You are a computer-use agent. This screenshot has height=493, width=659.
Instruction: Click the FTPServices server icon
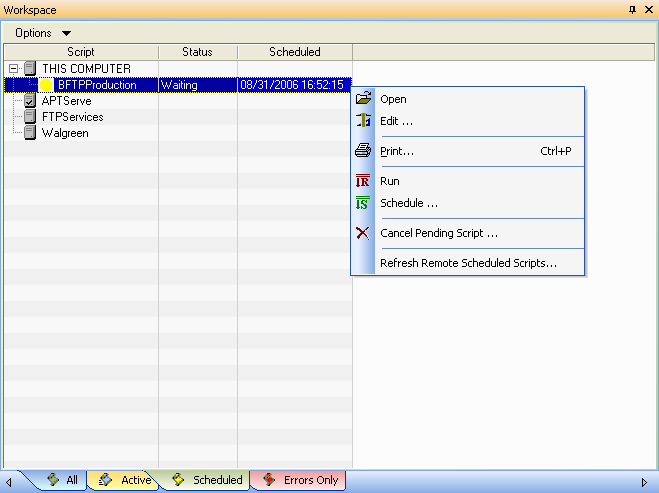pyautogui.click(x=30, y=116)
